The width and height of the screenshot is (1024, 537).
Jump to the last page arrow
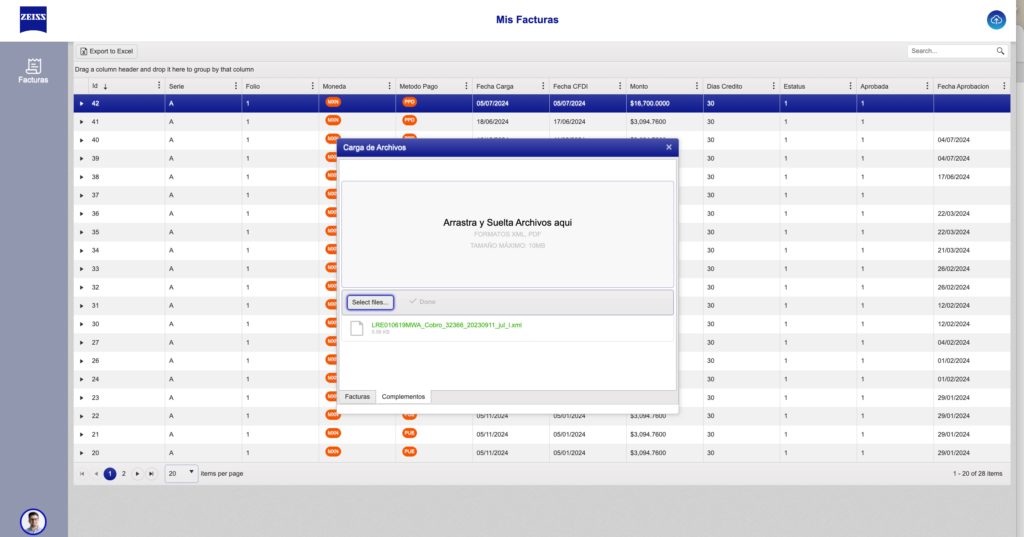(x=152, y=473)
